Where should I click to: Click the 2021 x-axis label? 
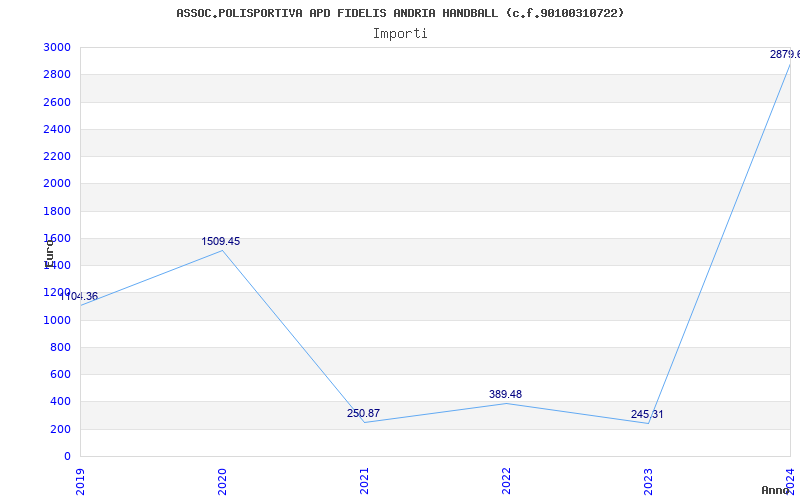[364, 482]
